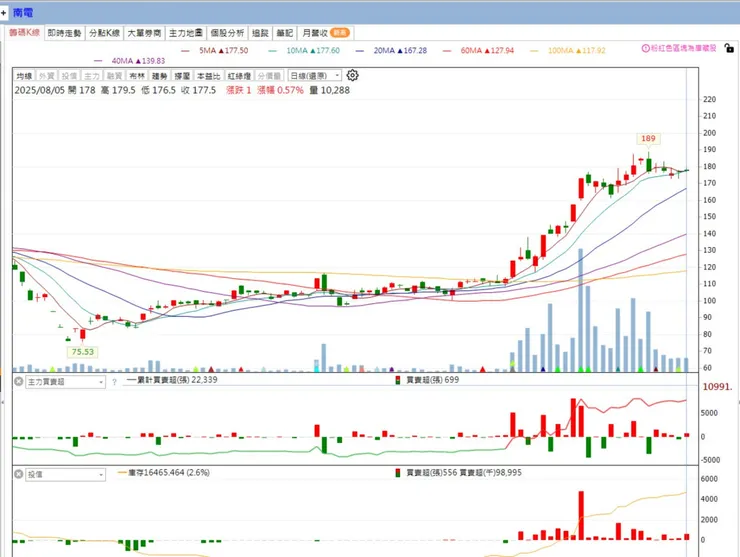Image resolution: width=740 pixels, height=557 pixels.
Task: Click the 20MA legend line swatch
Action: pos(360,51)
